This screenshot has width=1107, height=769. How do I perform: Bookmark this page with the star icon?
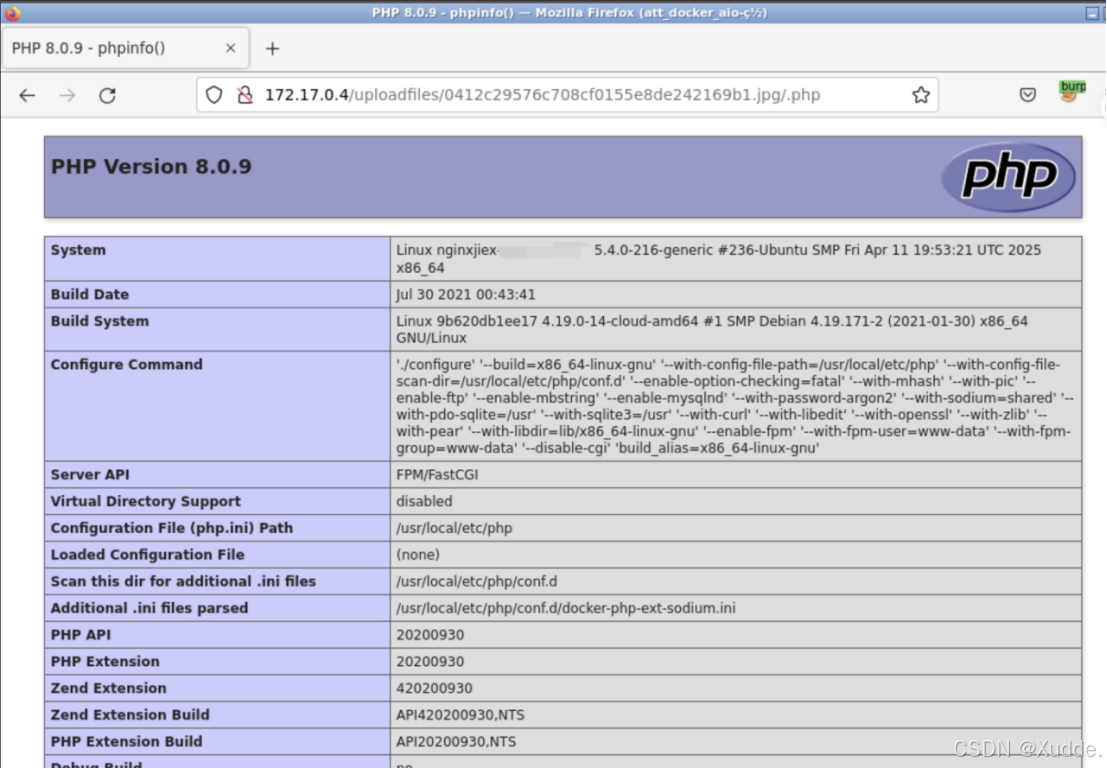click(921, 95)
